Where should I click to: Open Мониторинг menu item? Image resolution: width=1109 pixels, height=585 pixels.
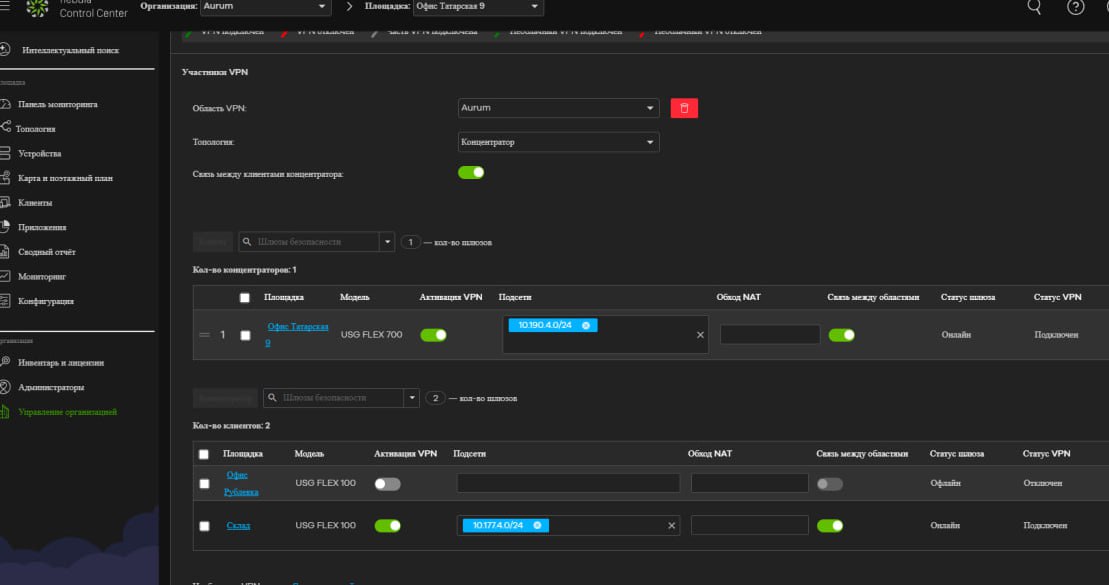pos(41,277)
